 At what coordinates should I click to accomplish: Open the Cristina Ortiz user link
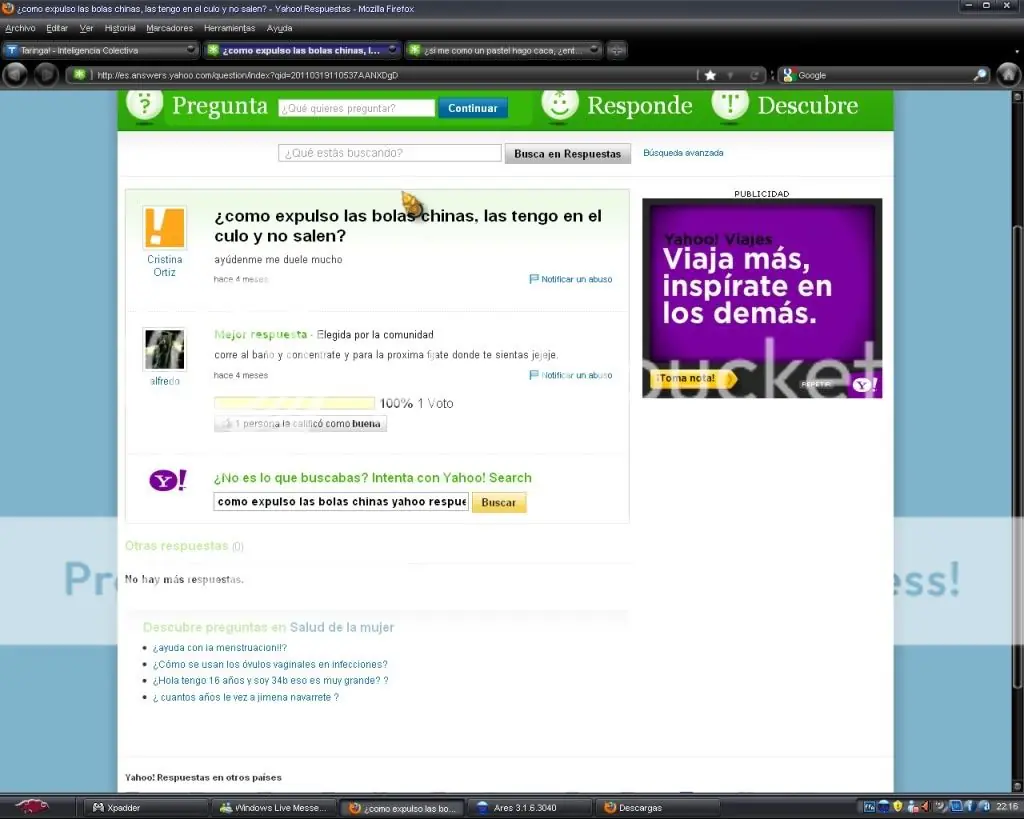165,266
